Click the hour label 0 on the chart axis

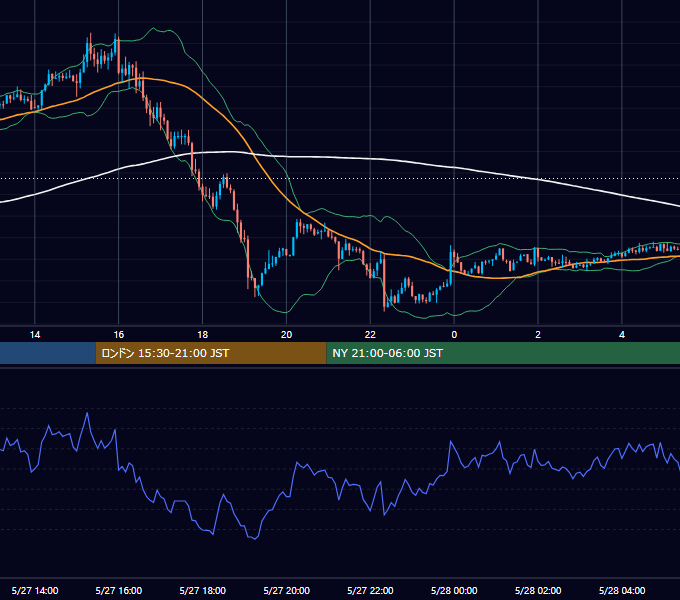click(x=454, y=335)
